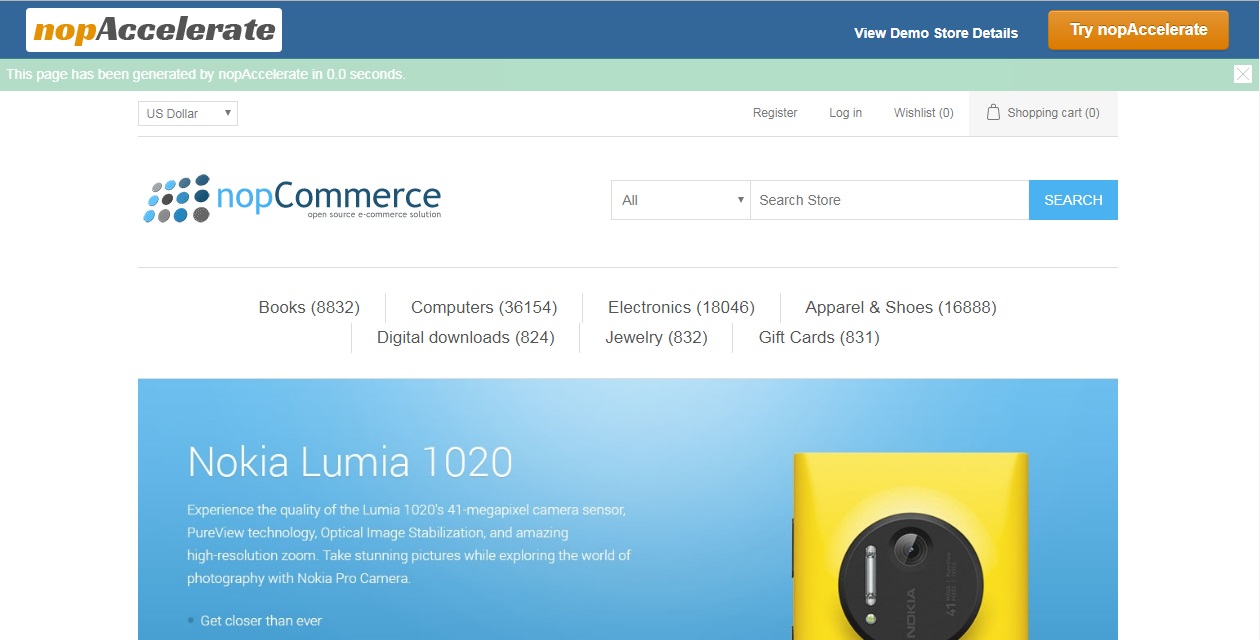This screenshot has height=640, width=1260.
Task: Go to Digital downloads (824)
Action: click(465, 337)
